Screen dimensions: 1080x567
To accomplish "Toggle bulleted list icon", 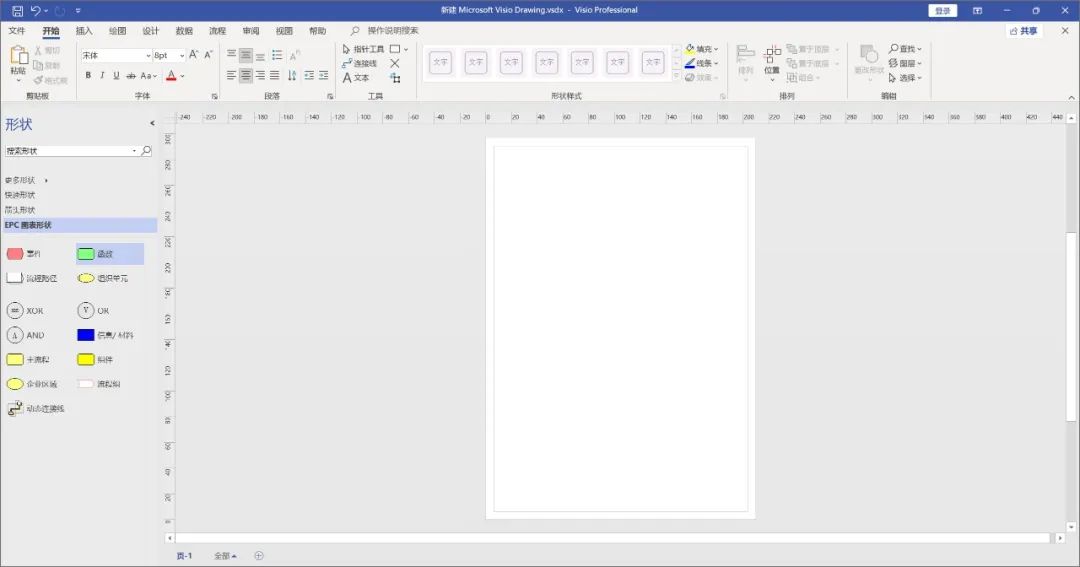I will 277,55.
